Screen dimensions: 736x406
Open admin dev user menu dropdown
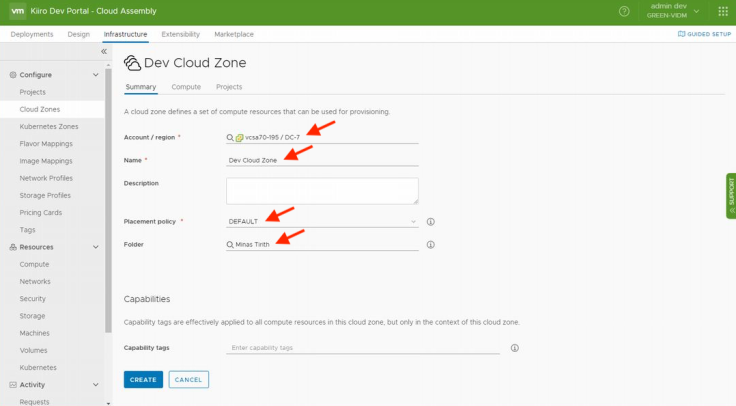pyautogui.click(x=674, y=11)
